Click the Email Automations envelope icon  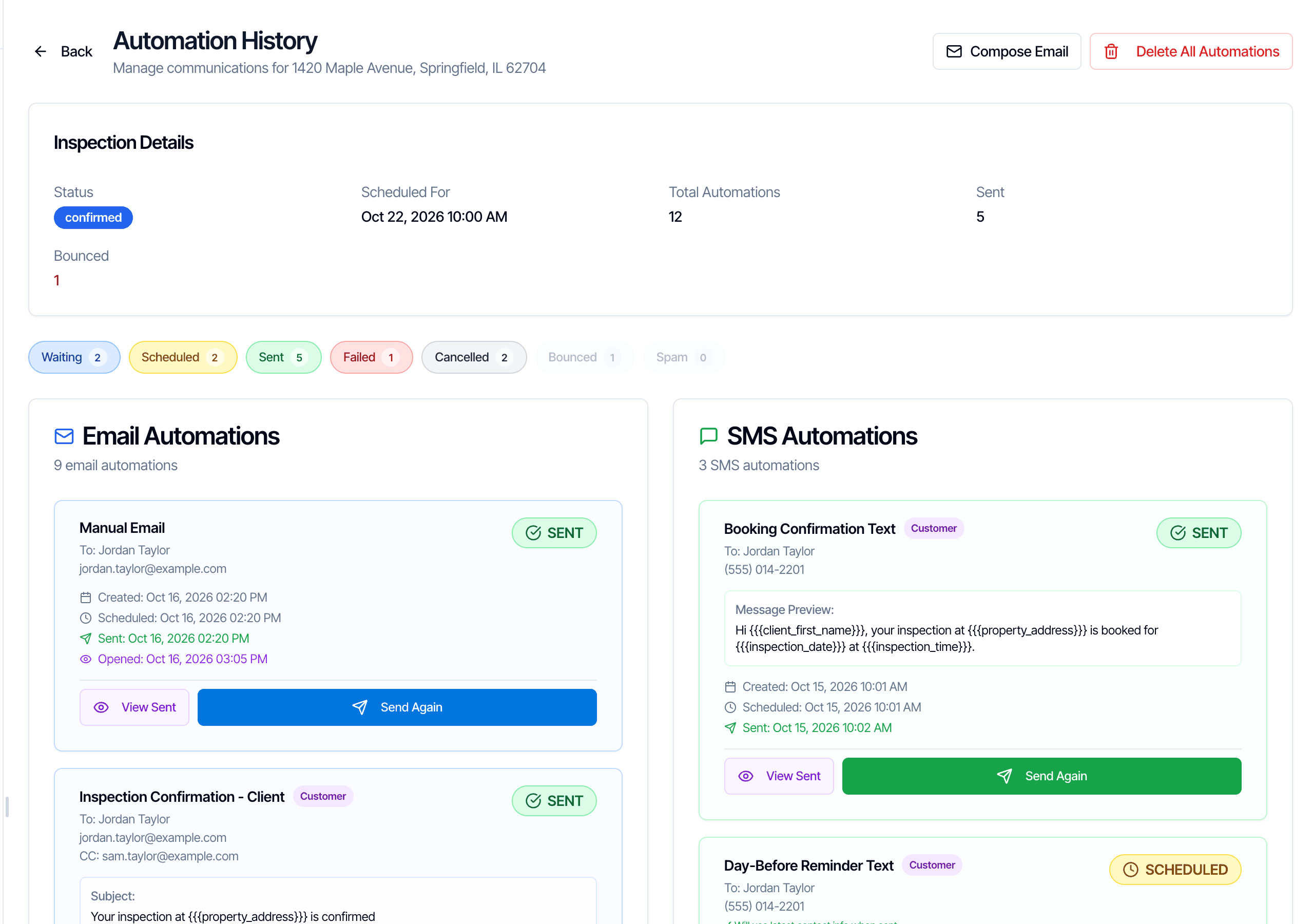(x=64, y=436)
